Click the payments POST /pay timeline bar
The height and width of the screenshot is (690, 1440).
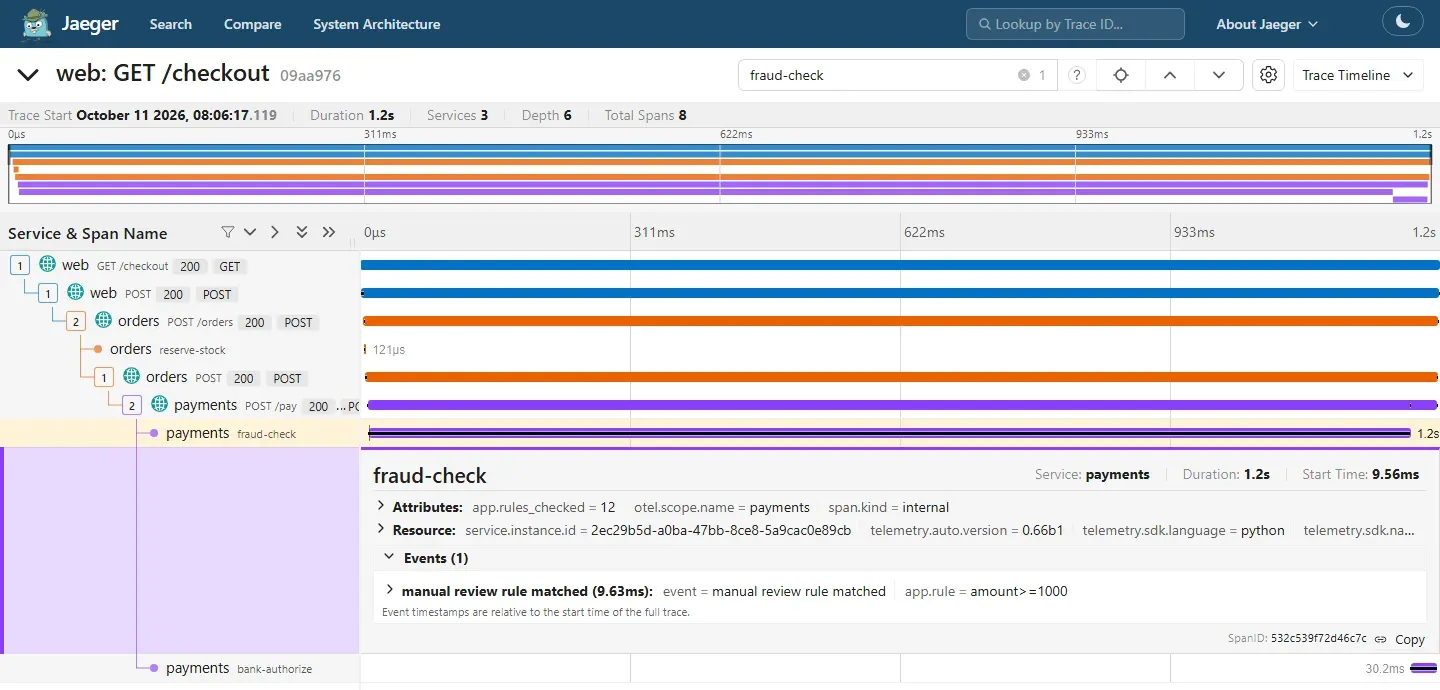(x=902, y=405)
